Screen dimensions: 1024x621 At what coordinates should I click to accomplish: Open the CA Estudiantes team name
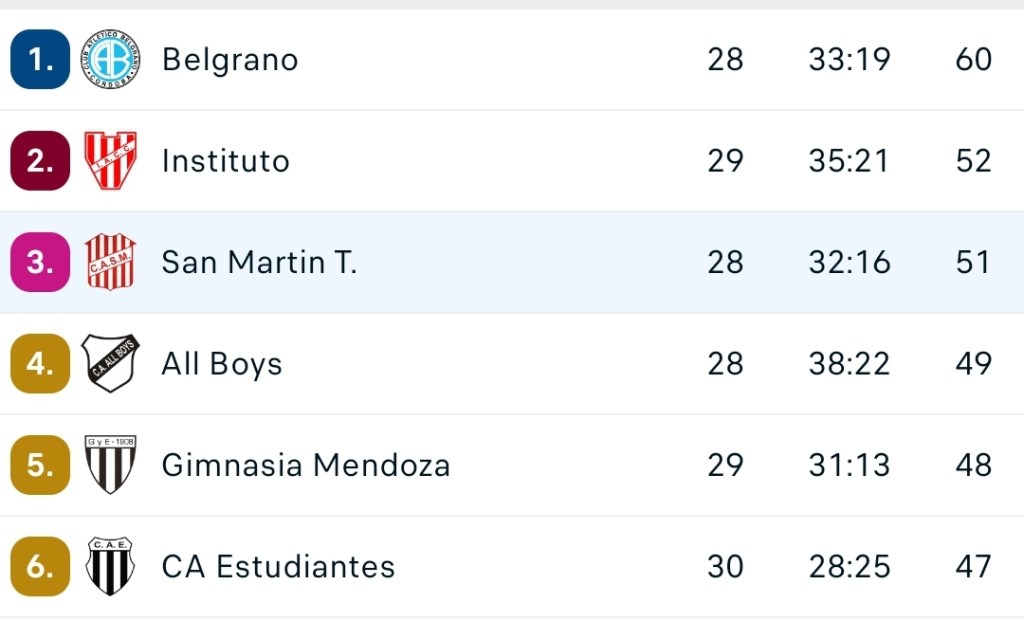click(278, 567)
